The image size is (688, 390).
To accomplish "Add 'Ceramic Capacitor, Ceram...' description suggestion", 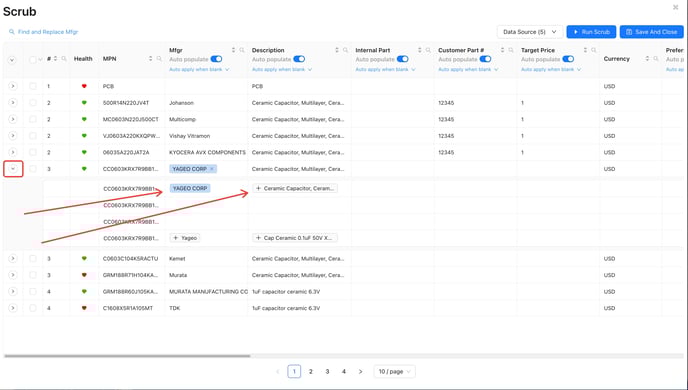I will [x=295, y=188].
